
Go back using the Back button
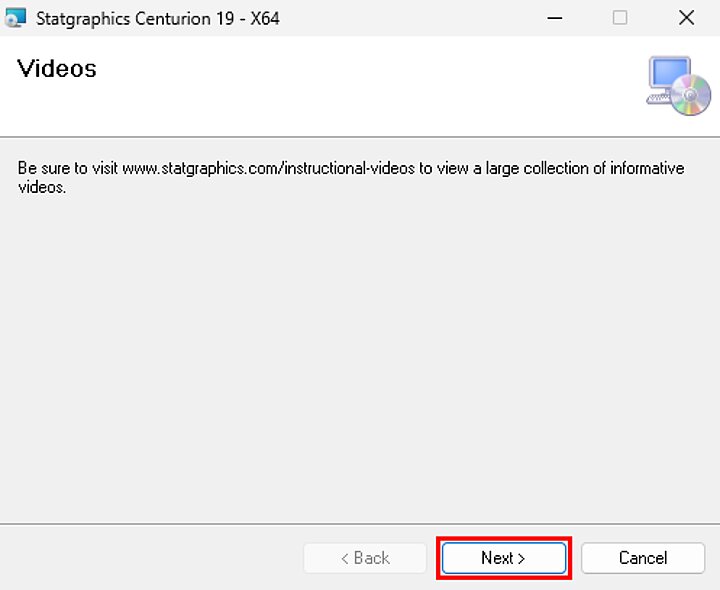tap(365, 558)
